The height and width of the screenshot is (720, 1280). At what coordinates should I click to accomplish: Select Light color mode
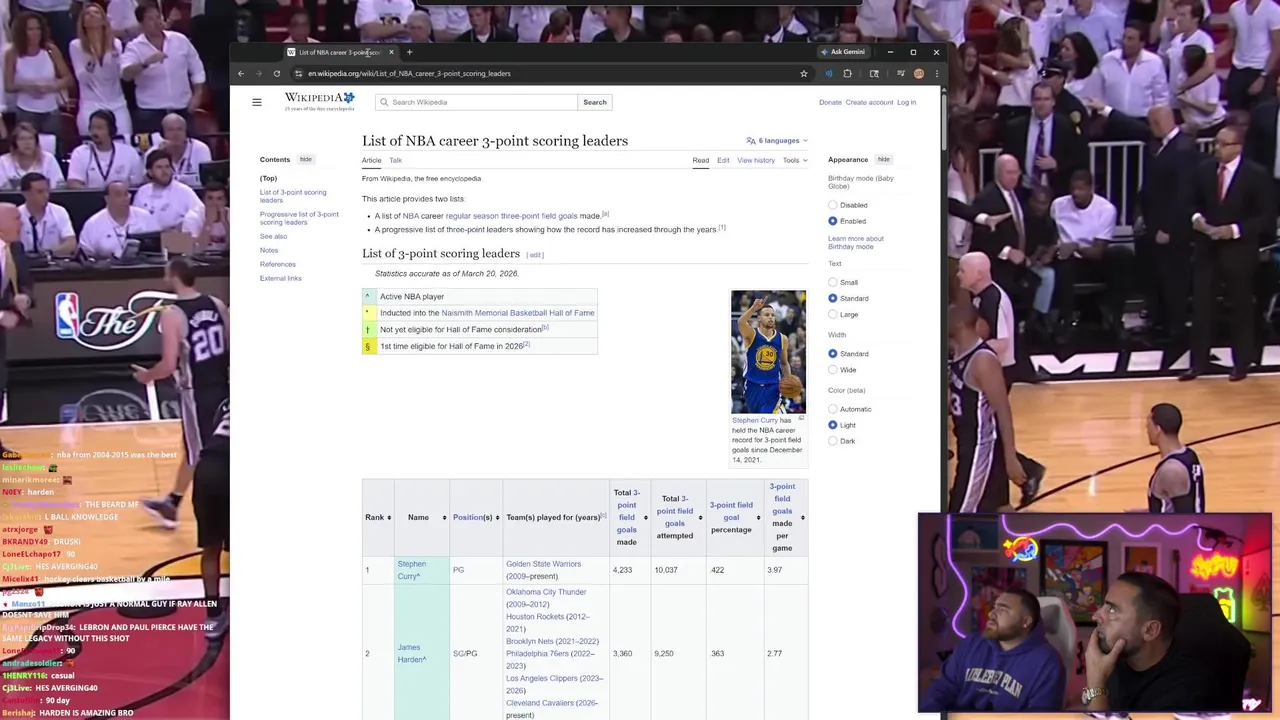(x=833, y=425)
